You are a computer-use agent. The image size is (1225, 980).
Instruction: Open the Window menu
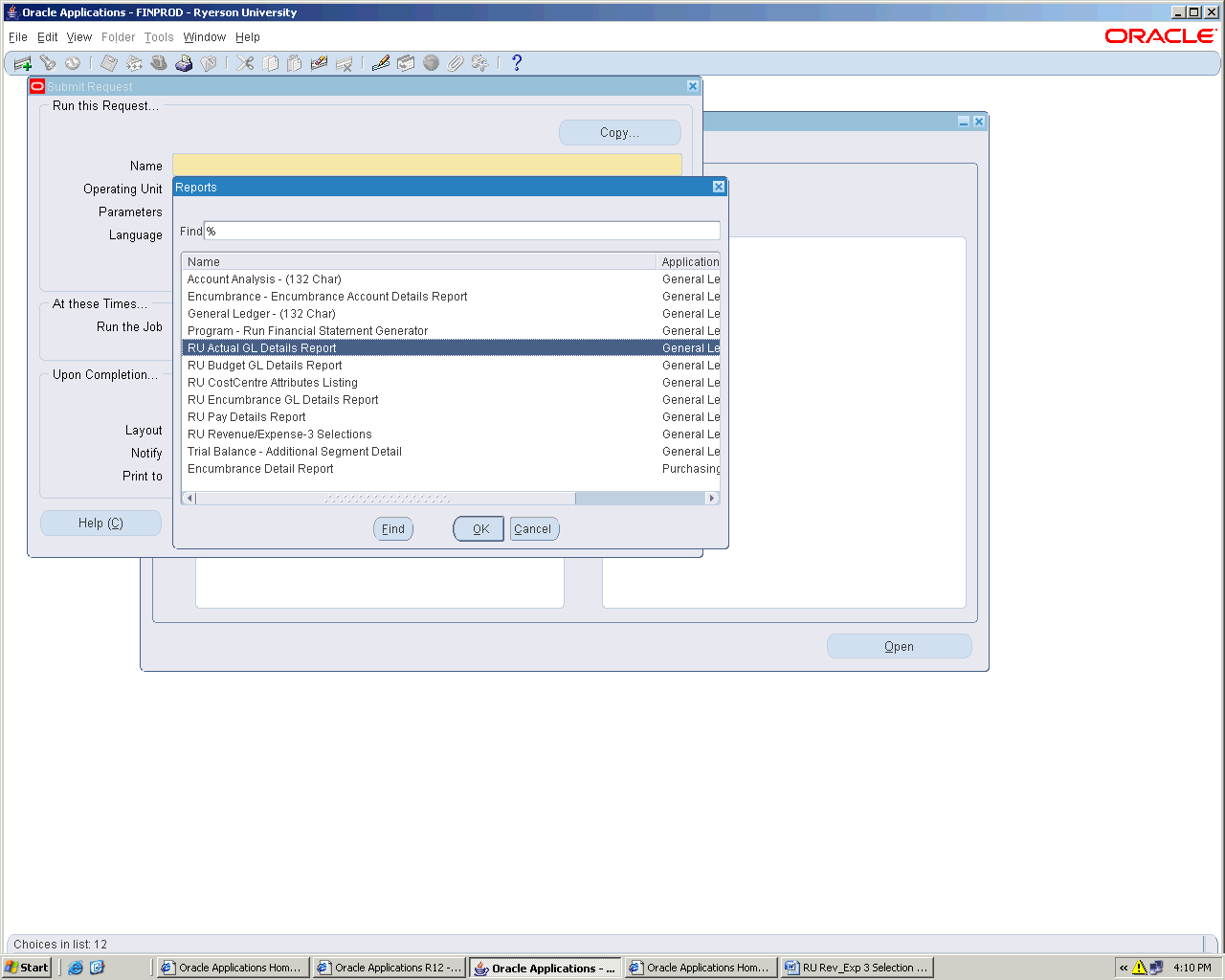(204, 37)
